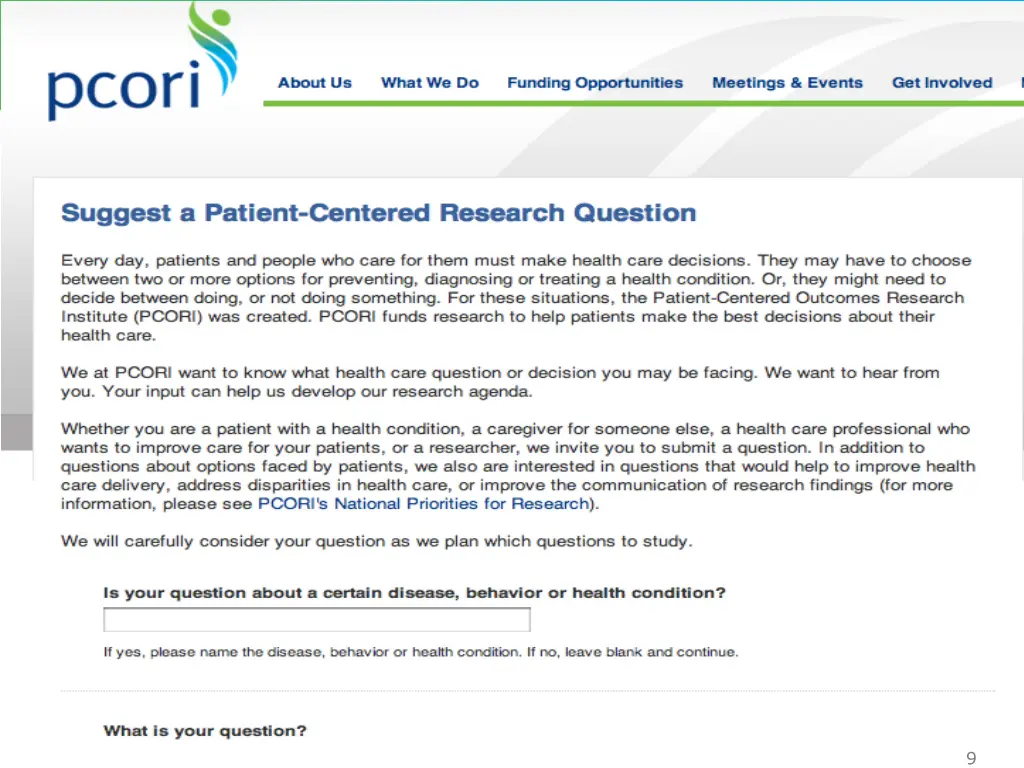Click the paragraph starting "Every day, patients"
Viewport: 1024px width, 768px height.
pyautogui.click(x=515, y=298)
